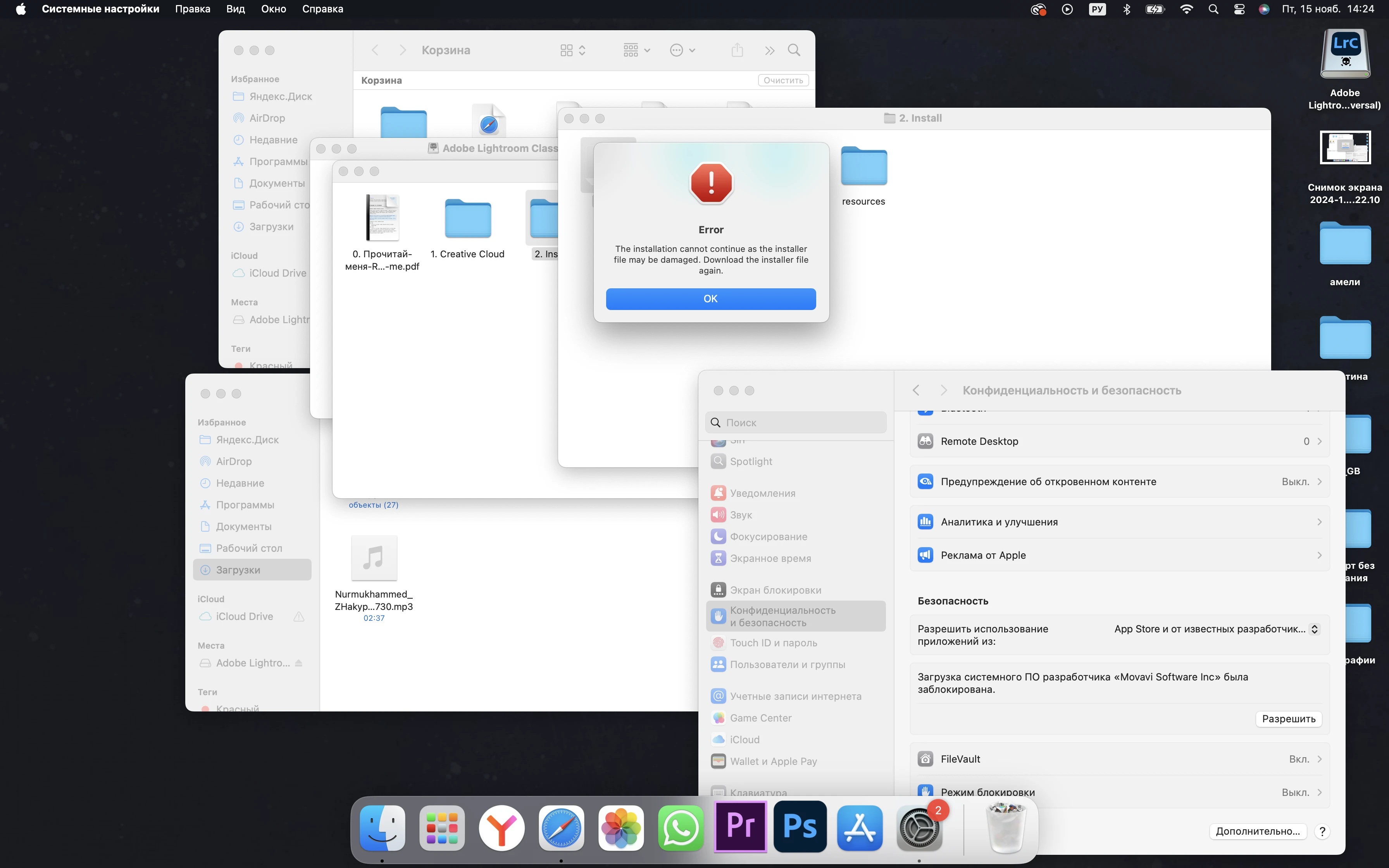The image size is (1389, 868).
Task: Open Photos from the Dock
Action: pos(621,828)
